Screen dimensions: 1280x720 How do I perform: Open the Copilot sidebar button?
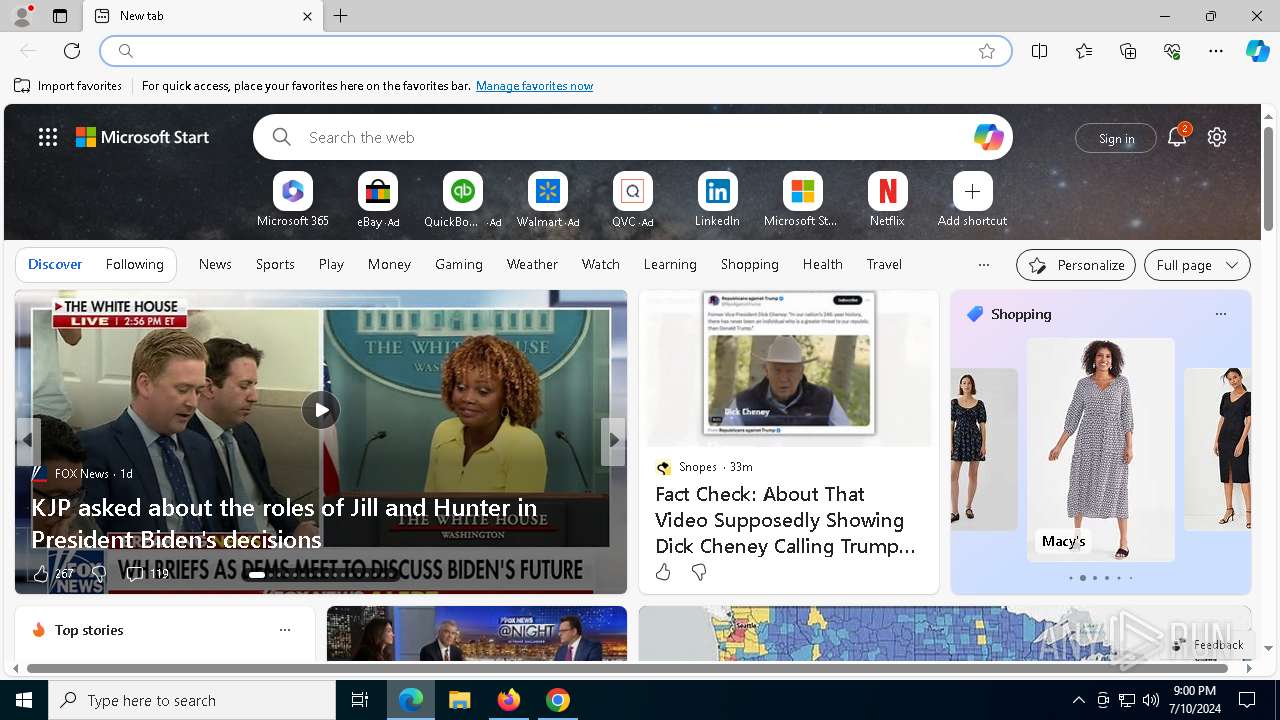pyautogui.click(x=1257, y=51)
